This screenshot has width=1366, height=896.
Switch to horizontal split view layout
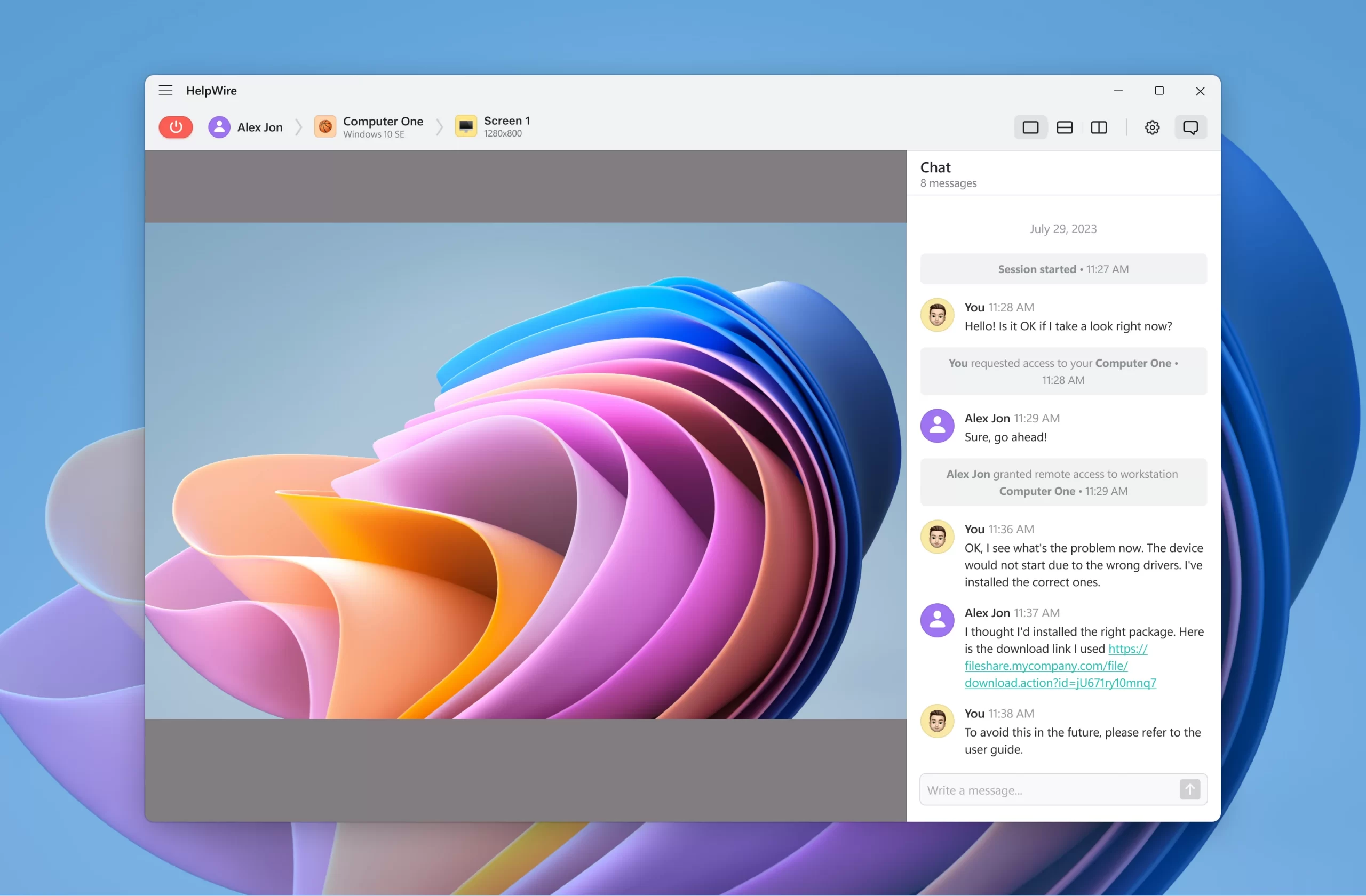pos(1065,127)
